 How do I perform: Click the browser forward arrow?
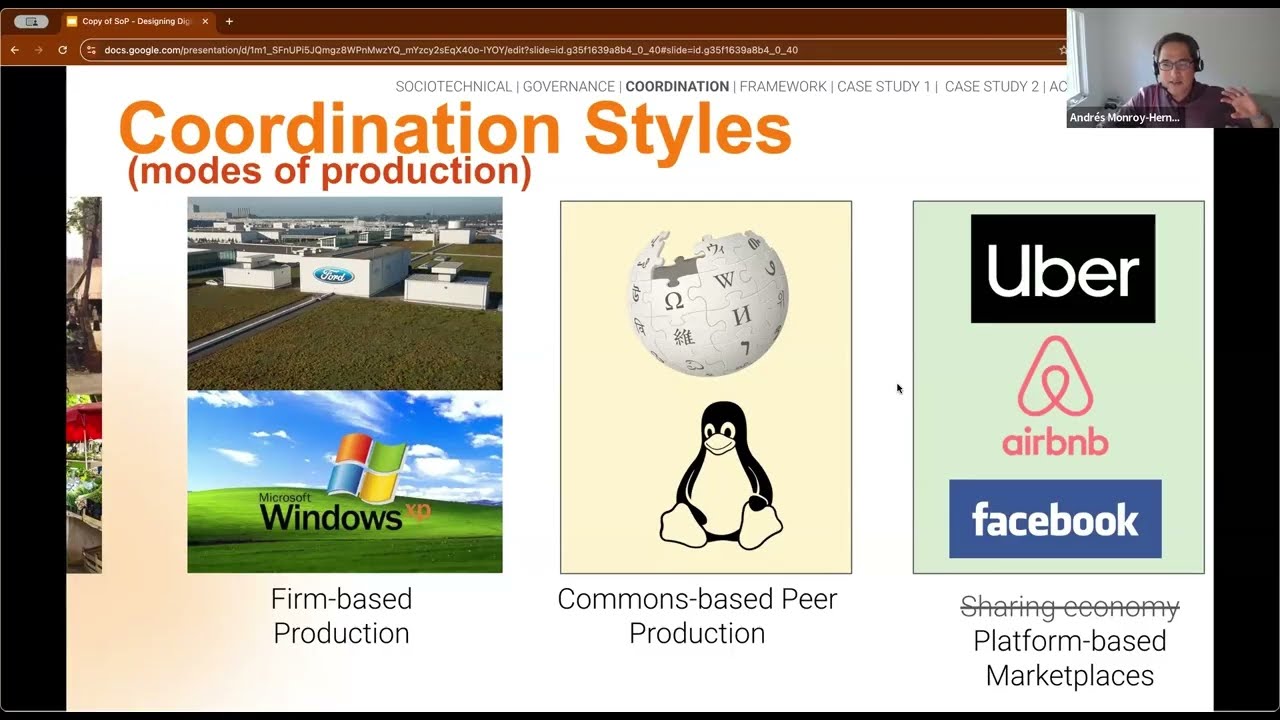(38, 50)
